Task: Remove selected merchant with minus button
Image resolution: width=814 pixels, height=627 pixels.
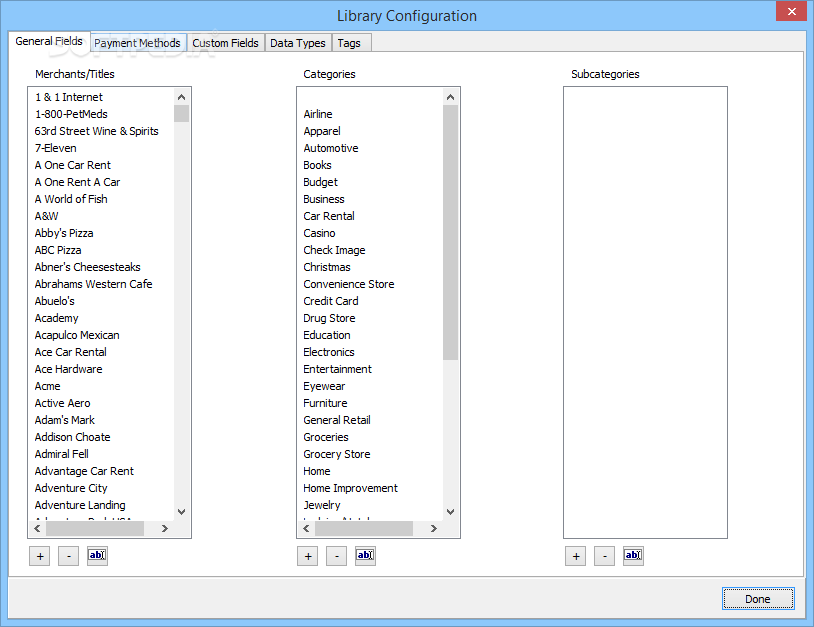Action: tap(69, 556)
